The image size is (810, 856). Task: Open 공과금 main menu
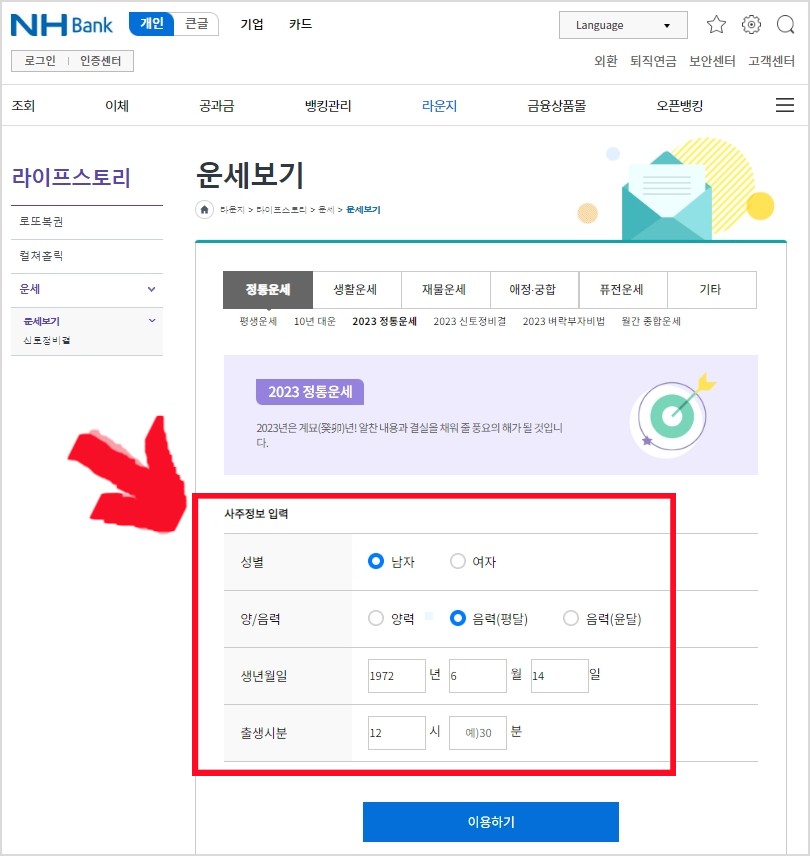pyautogui.click(x=217, y=105)
